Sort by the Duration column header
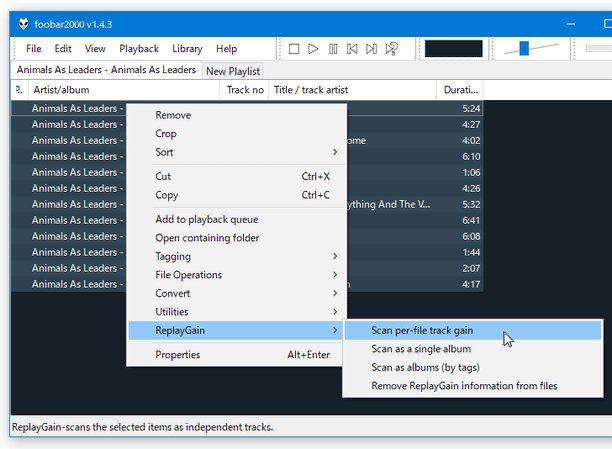612x449 pixels. pyautogui.click(x=460, y=90)
